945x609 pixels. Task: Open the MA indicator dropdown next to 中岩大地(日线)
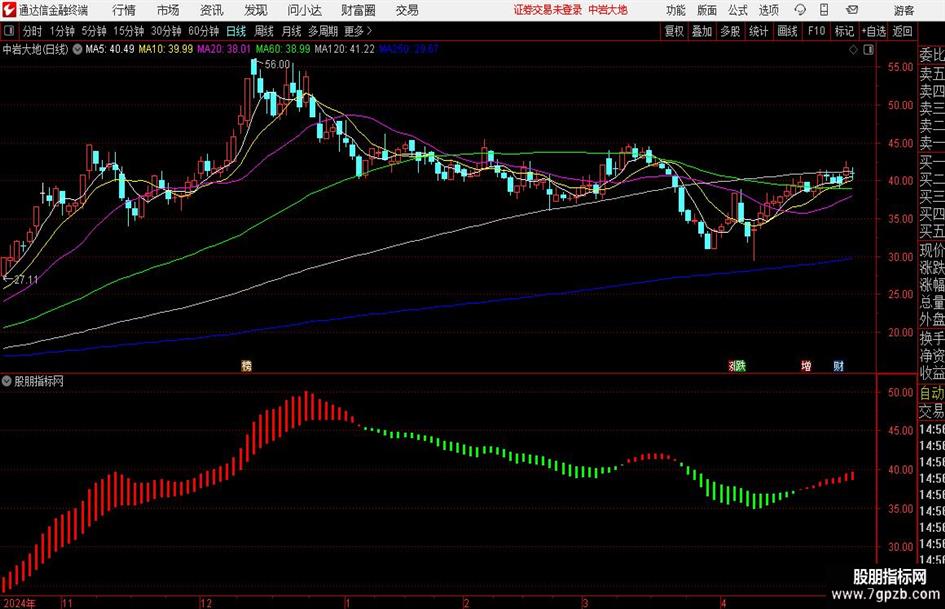[78, 49]
